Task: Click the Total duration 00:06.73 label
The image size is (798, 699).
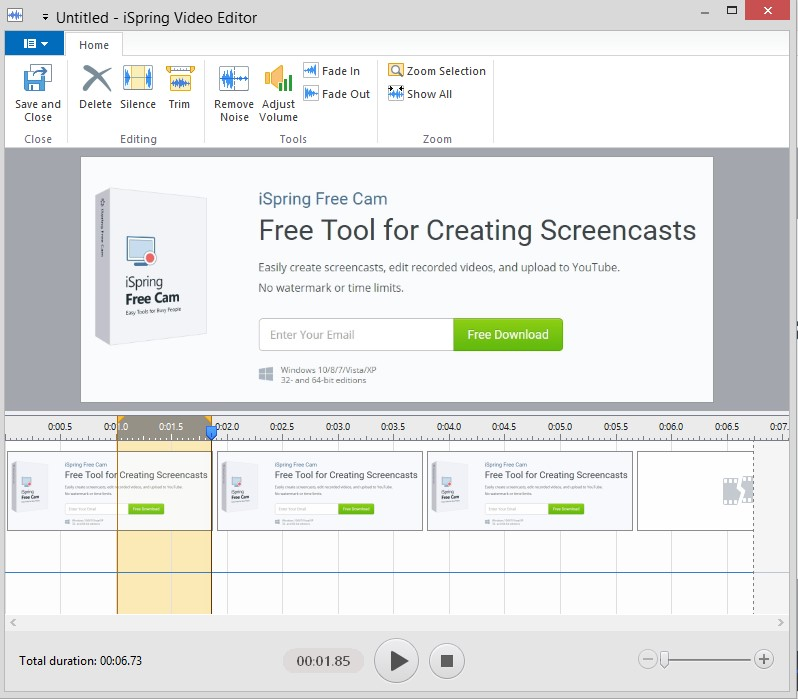Action: (80, 661)
